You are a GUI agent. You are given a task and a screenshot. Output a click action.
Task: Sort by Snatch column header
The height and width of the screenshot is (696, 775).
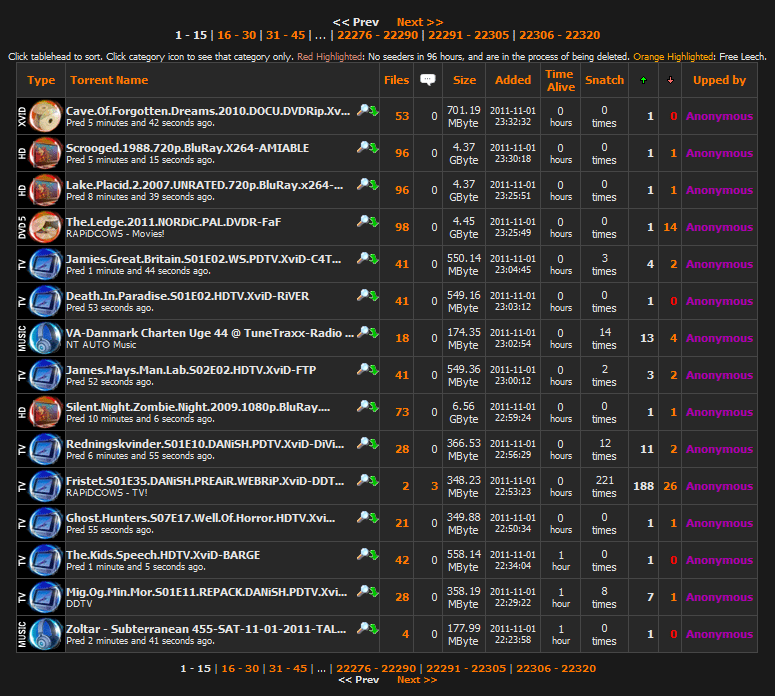(604, 80)
